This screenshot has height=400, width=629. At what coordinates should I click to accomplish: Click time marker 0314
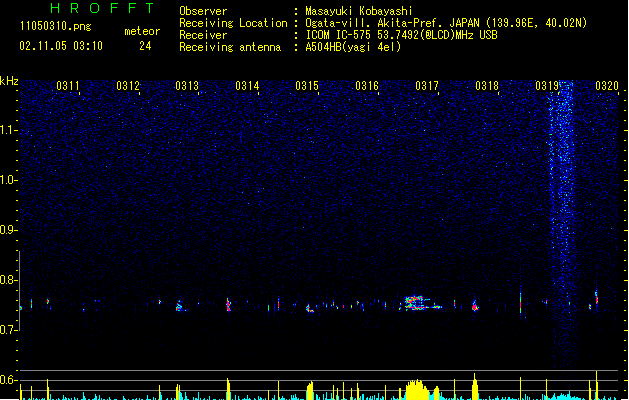click(247, 86)
